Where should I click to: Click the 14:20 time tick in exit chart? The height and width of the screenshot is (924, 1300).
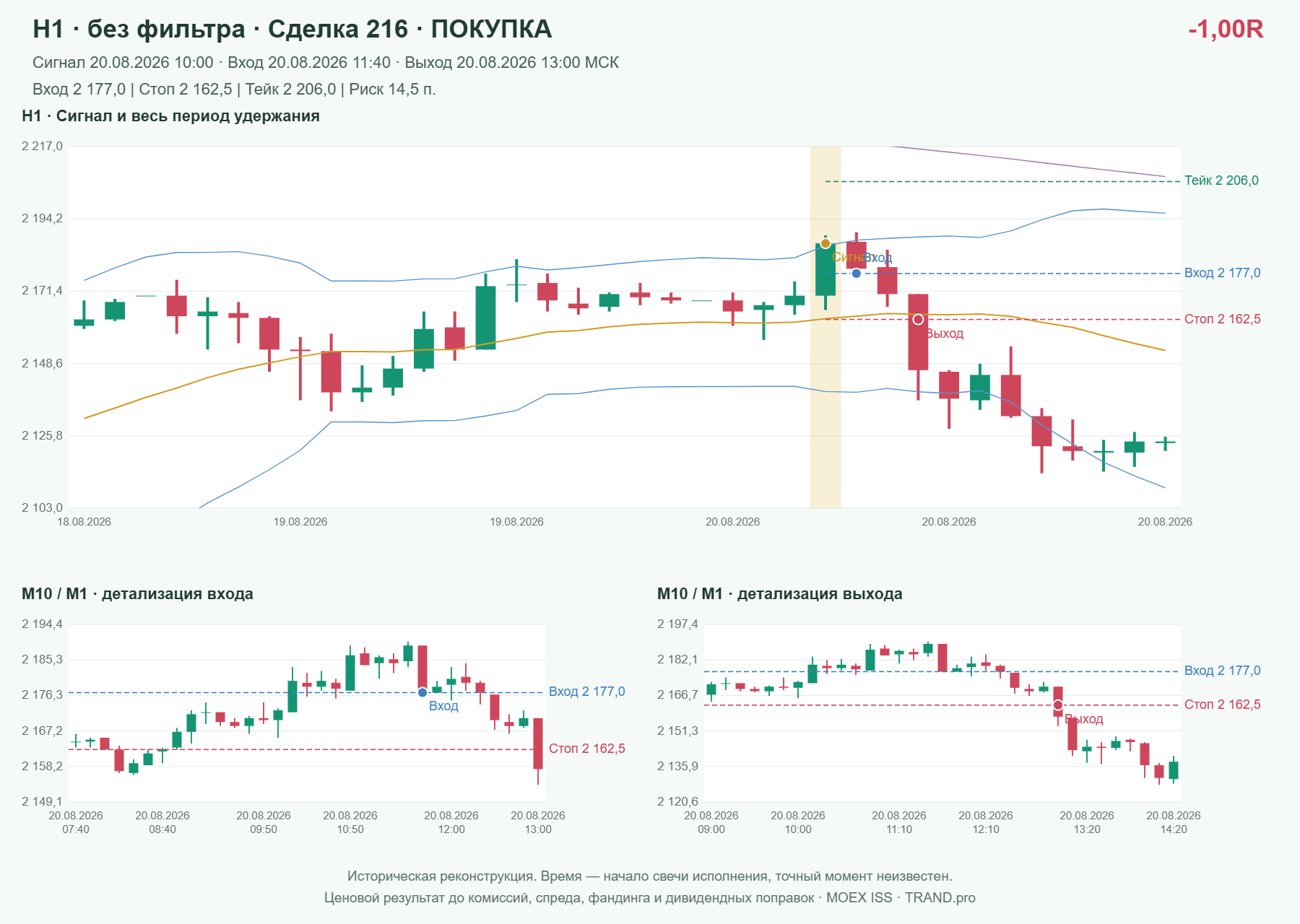tap(1174, 829)
